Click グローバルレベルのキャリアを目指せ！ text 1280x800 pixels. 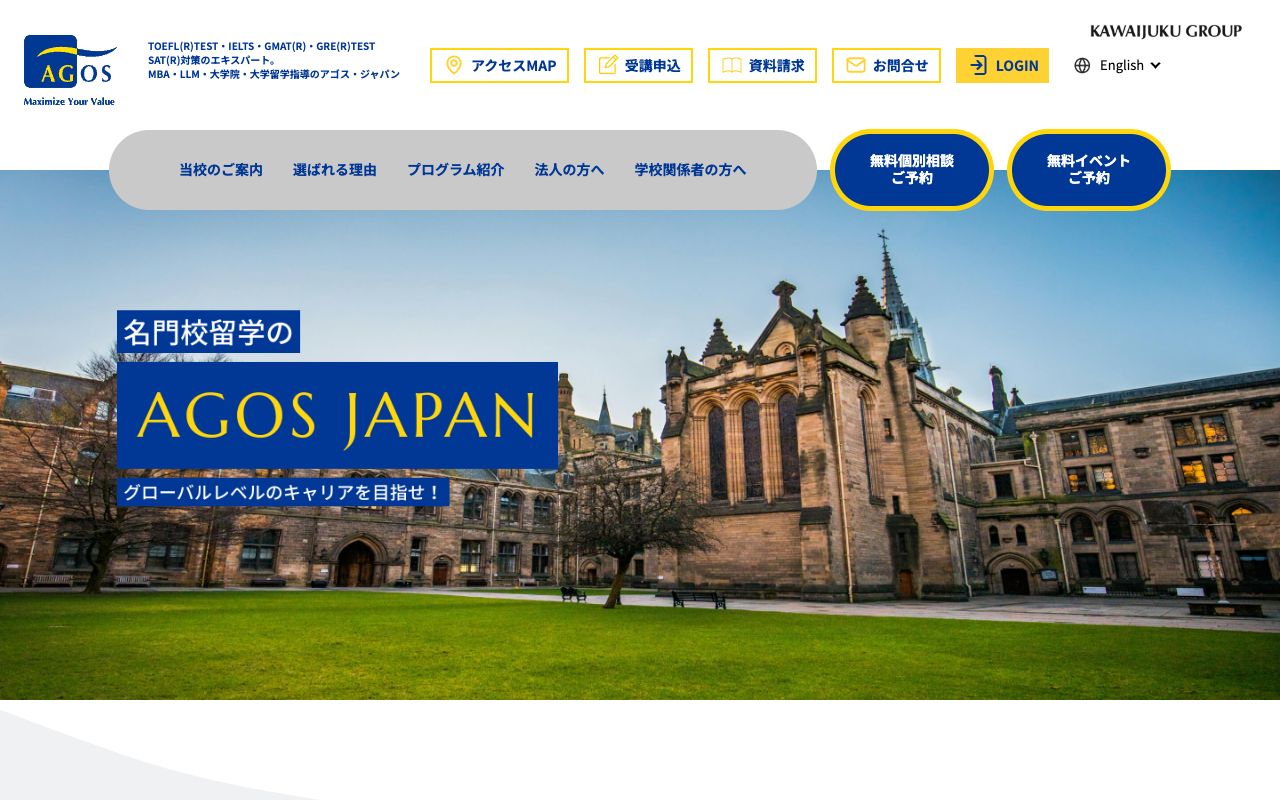283,492
